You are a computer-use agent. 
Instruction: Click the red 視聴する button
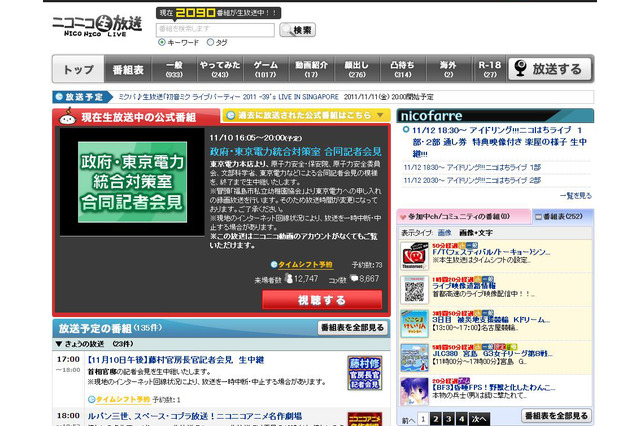pyautogui.click(x=322, y=300)
